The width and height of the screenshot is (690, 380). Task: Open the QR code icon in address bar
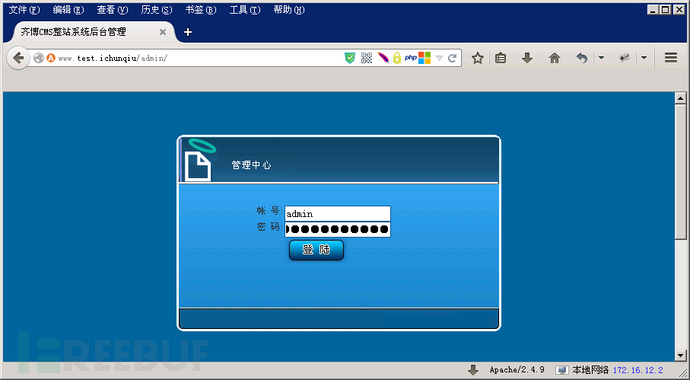(366, 58)
